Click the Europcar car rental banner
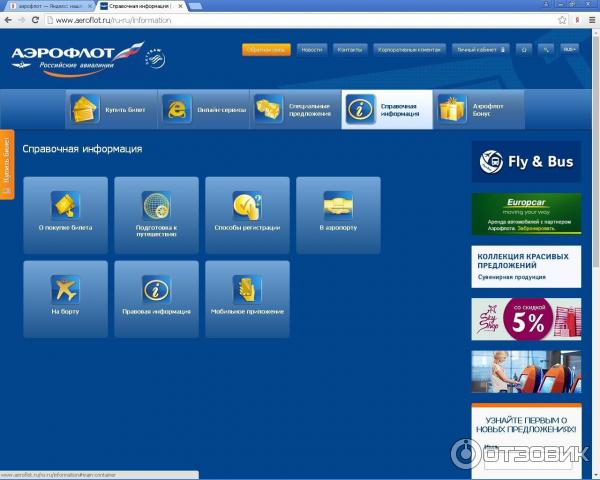The image size is (600, 480). click(526, 214)
